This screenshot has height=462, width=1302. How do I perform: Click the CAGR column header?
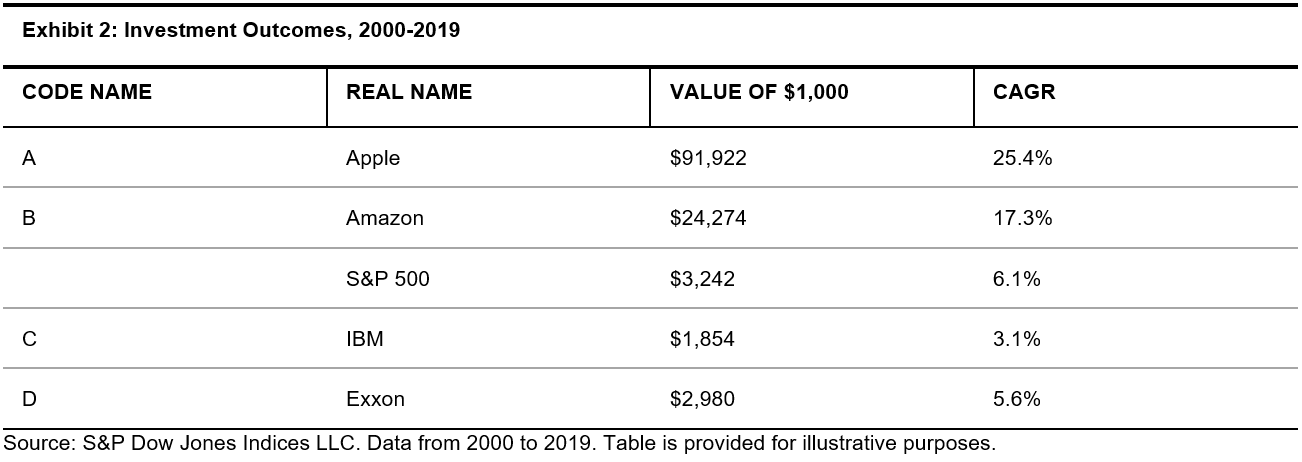pos(1024,93)
